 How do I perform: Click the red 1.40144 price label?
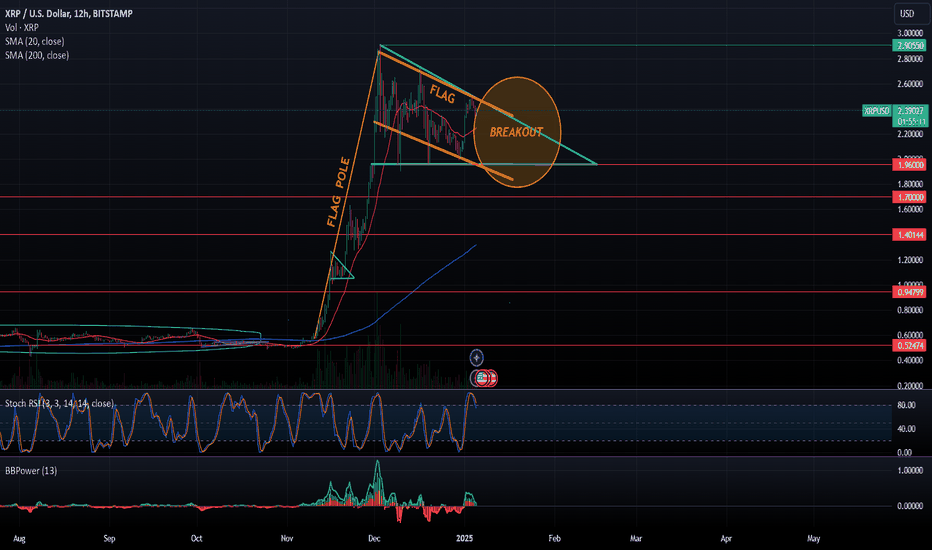point(909,235)
